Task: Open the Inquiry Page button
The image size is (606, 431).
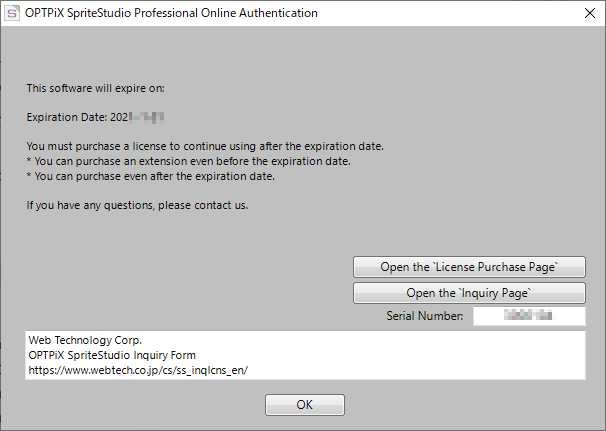Action: pos(469,293)
